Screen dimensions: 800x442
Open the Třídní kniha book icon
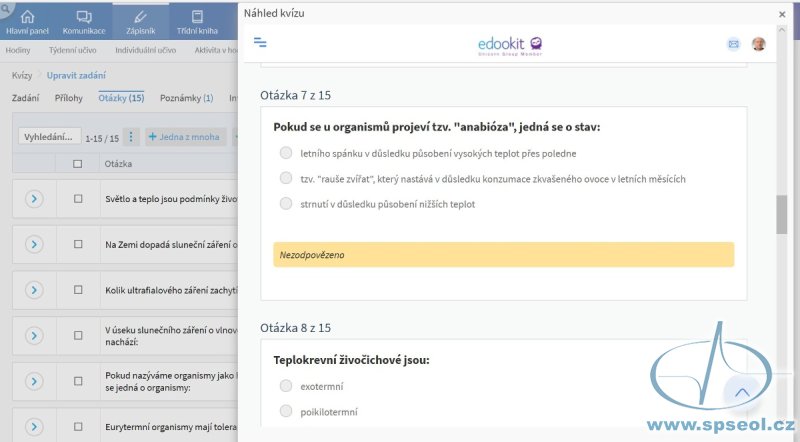pos(197,17)
